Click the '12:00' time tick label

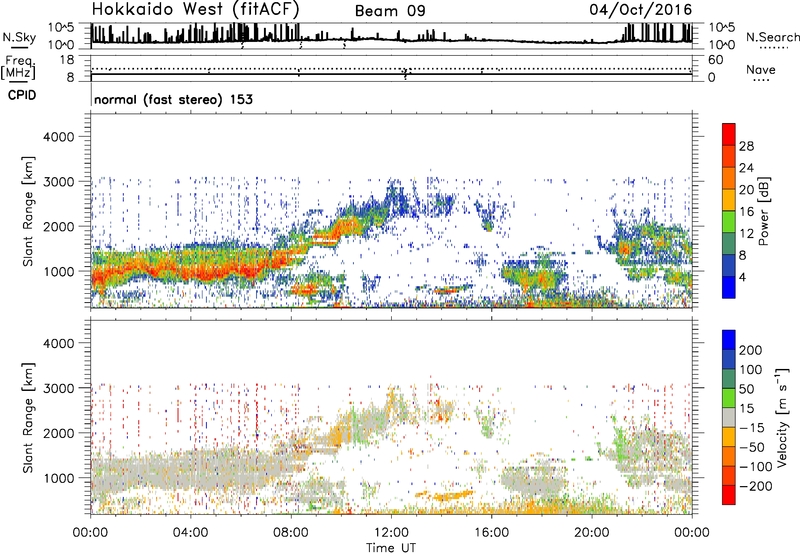point(391,533)
